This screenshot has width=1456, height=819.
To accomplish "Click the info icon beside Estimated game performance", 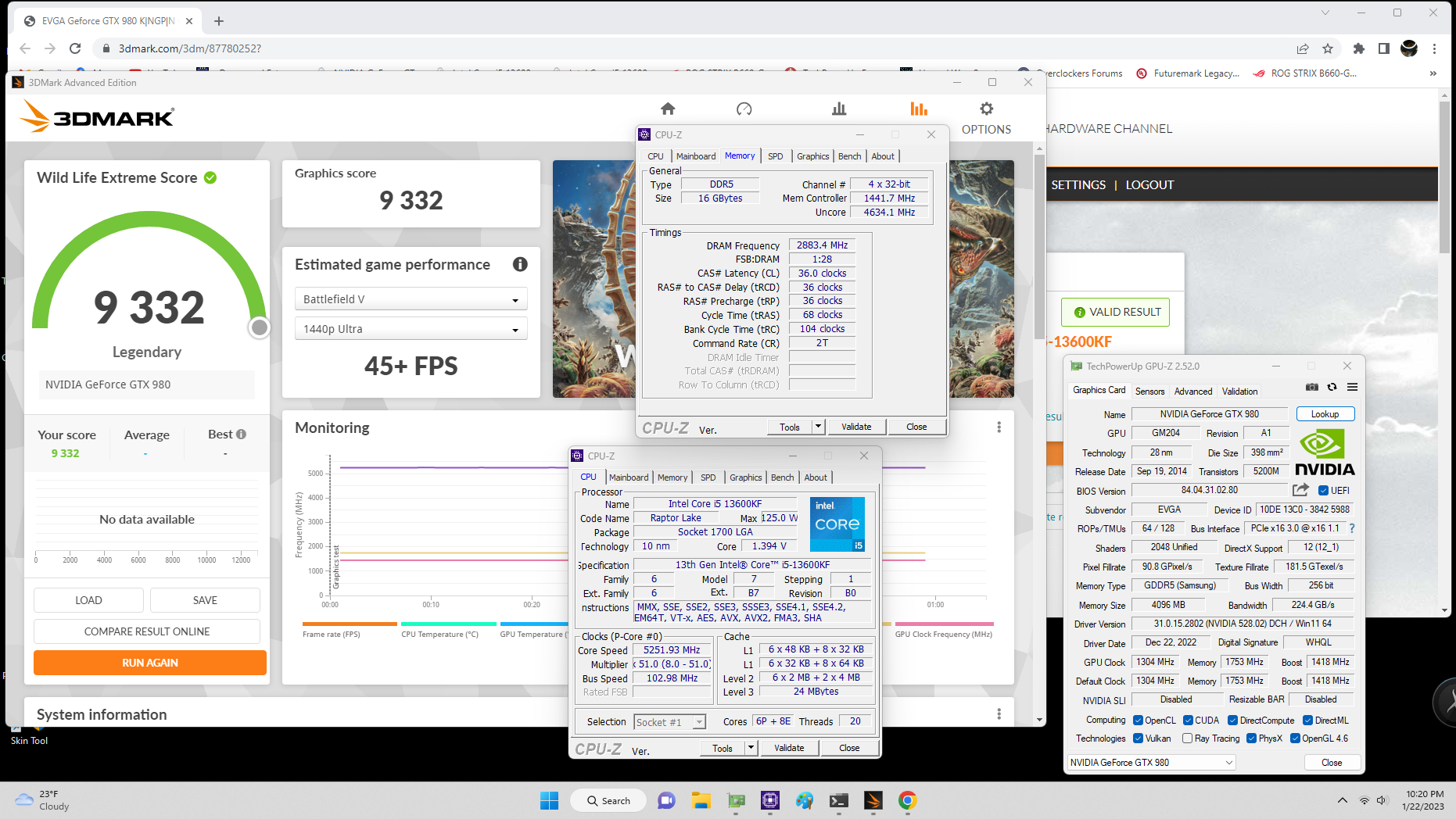I will point(520,264).
